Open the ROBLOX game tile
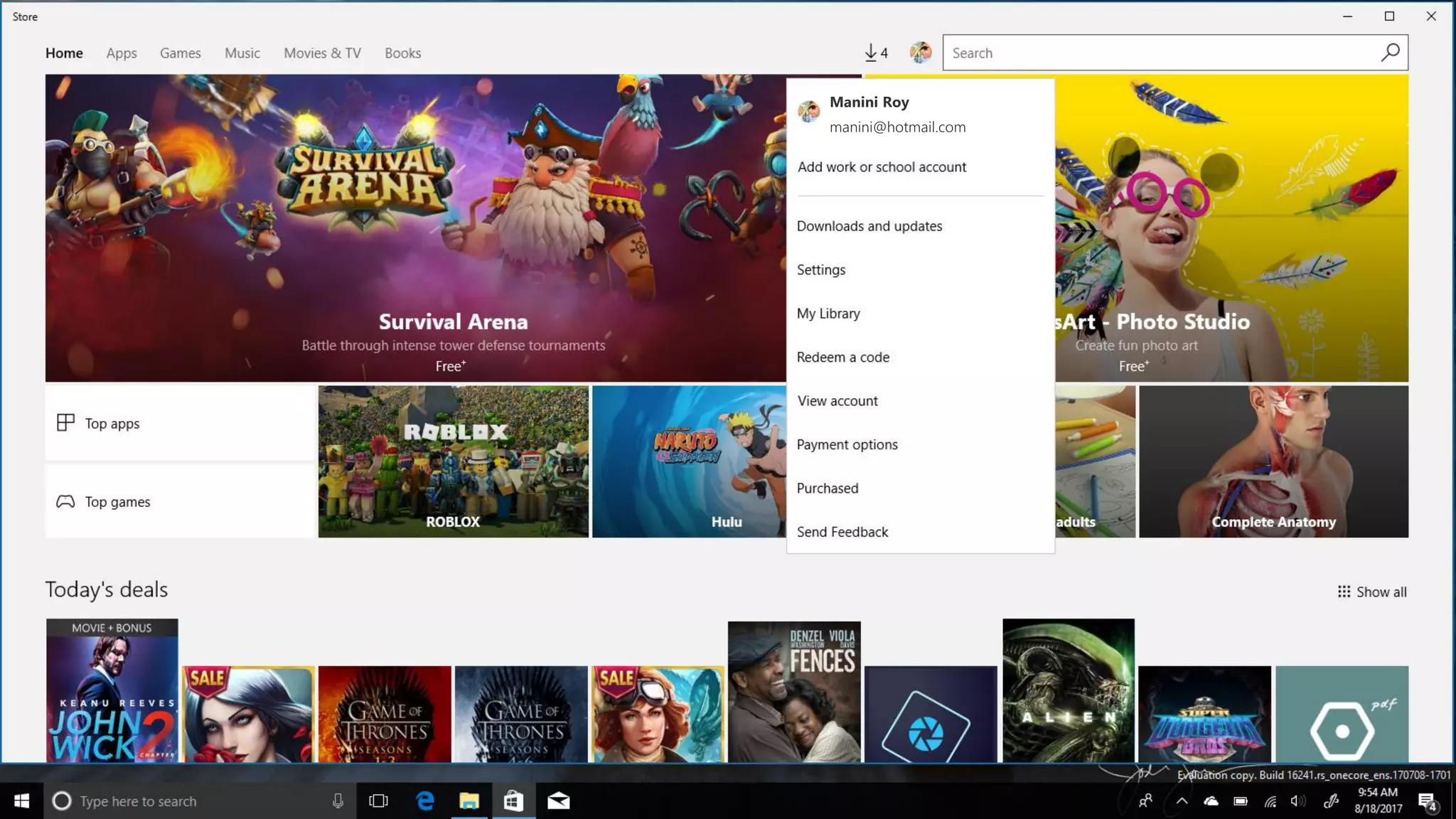 tap(453, 462)
